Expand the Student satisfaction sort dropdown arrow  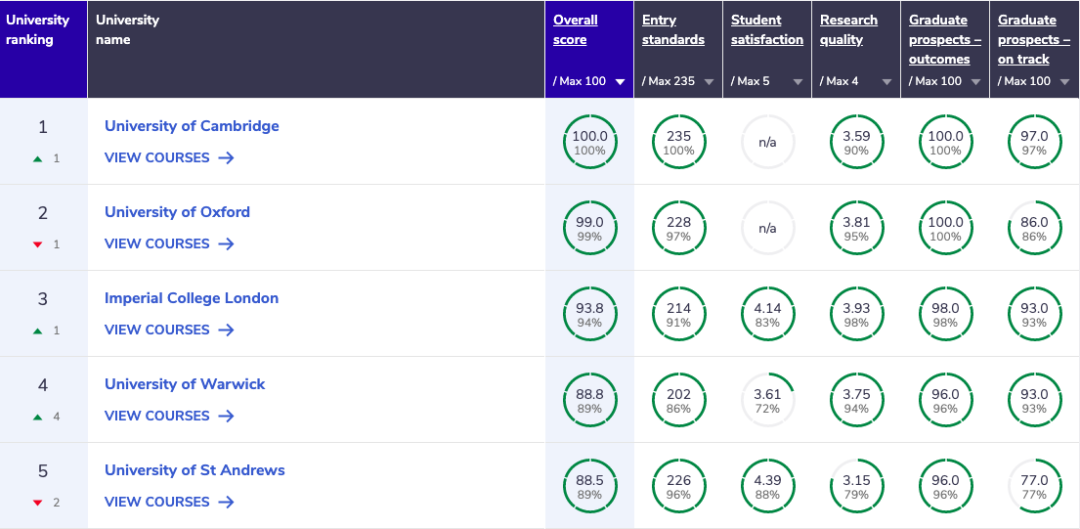point(798,82)
